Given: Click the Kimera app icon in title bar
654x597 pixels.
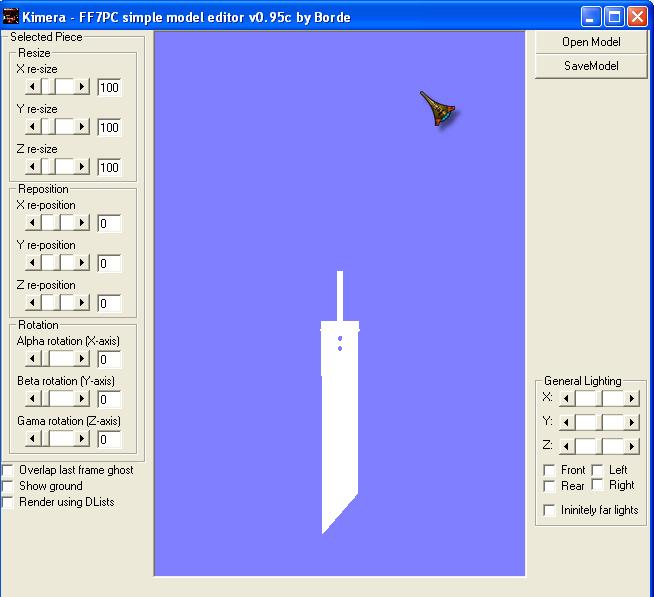Looking at the screenshot, I should [x=10, y=17].
